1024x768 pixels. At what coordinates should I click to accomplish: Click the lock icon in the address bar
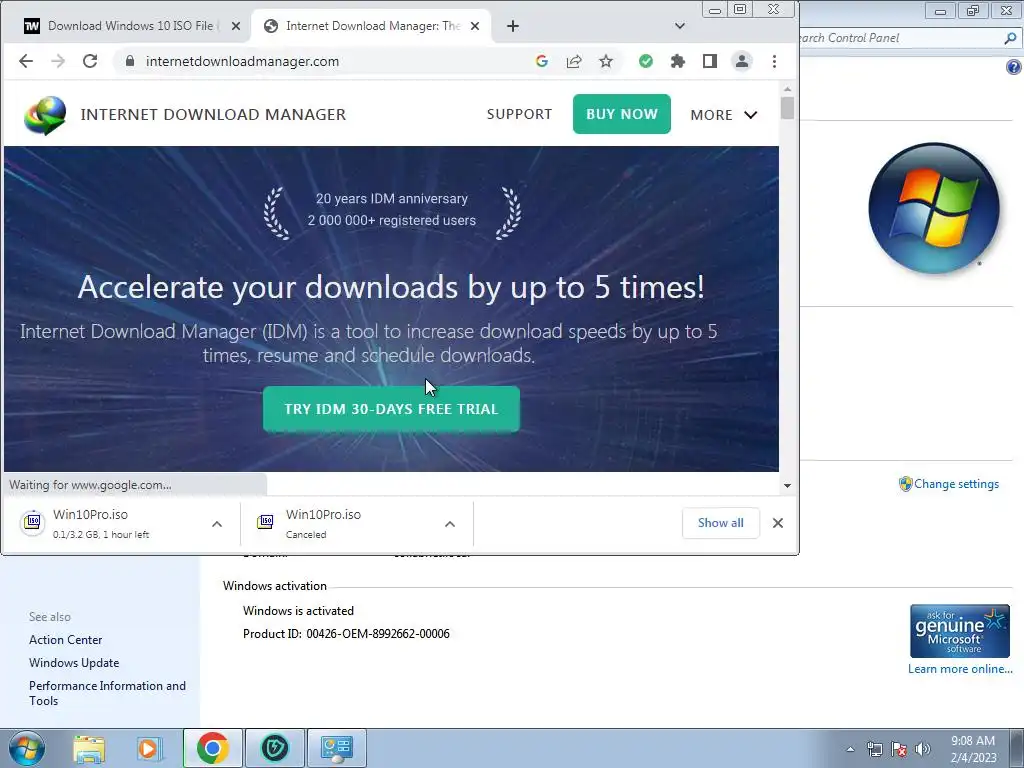130,61
